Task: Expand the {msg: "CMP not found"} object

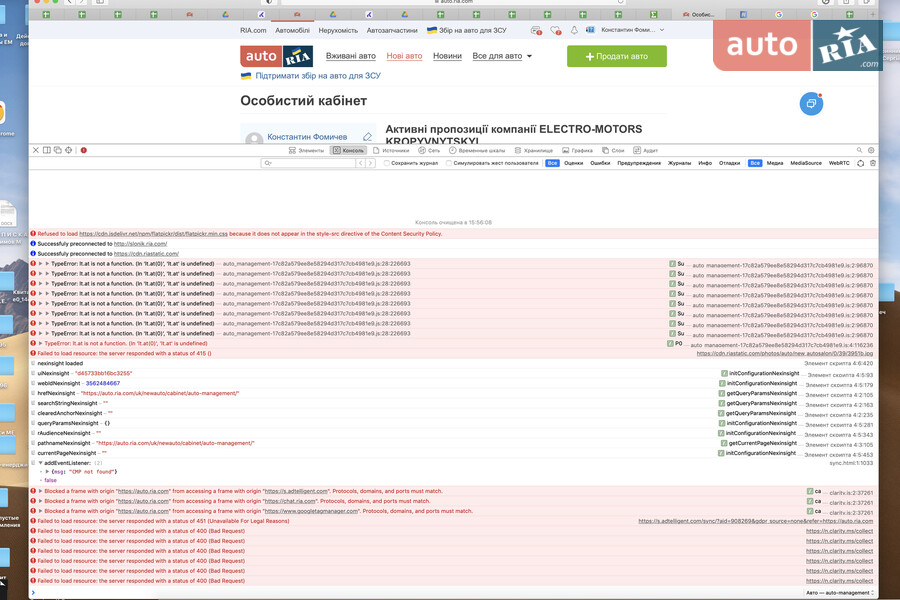Action: click(x=47, y=471)
